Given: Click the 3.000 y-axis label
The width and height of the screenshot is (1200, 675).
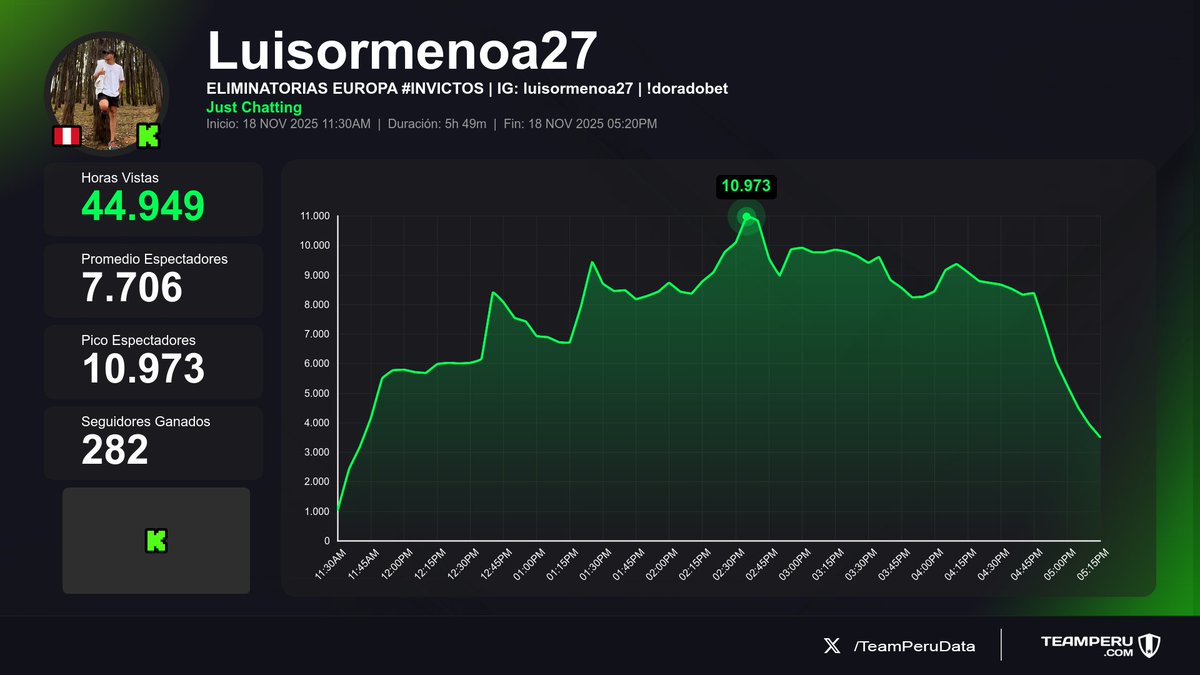Looking at the screenshot, I should point(317,452).
